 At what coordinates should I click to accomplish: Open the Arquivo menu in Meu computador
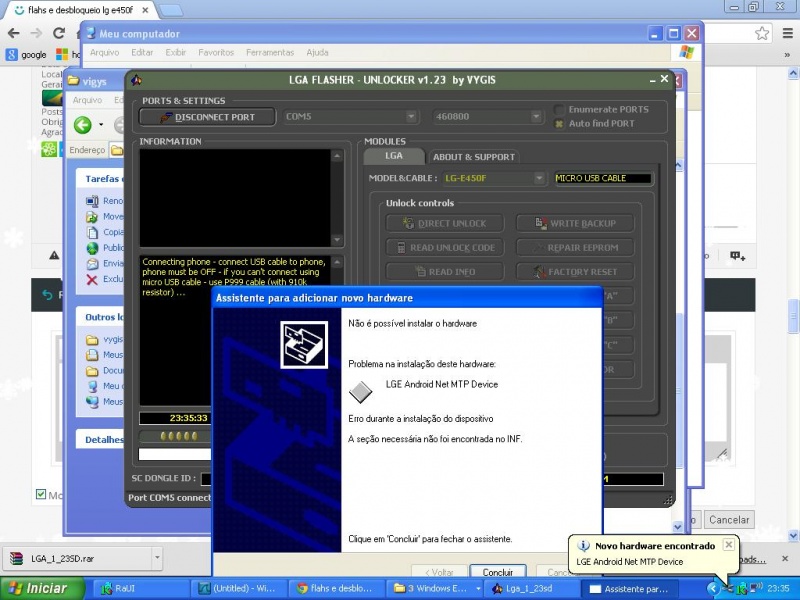105,53
